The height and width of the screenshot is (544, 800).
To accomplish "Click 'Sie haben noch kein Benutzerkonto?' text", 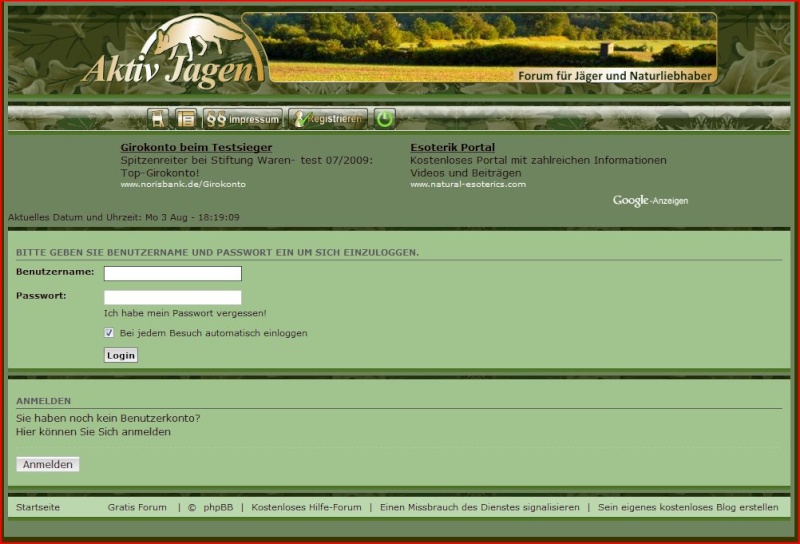I will 108,418.
